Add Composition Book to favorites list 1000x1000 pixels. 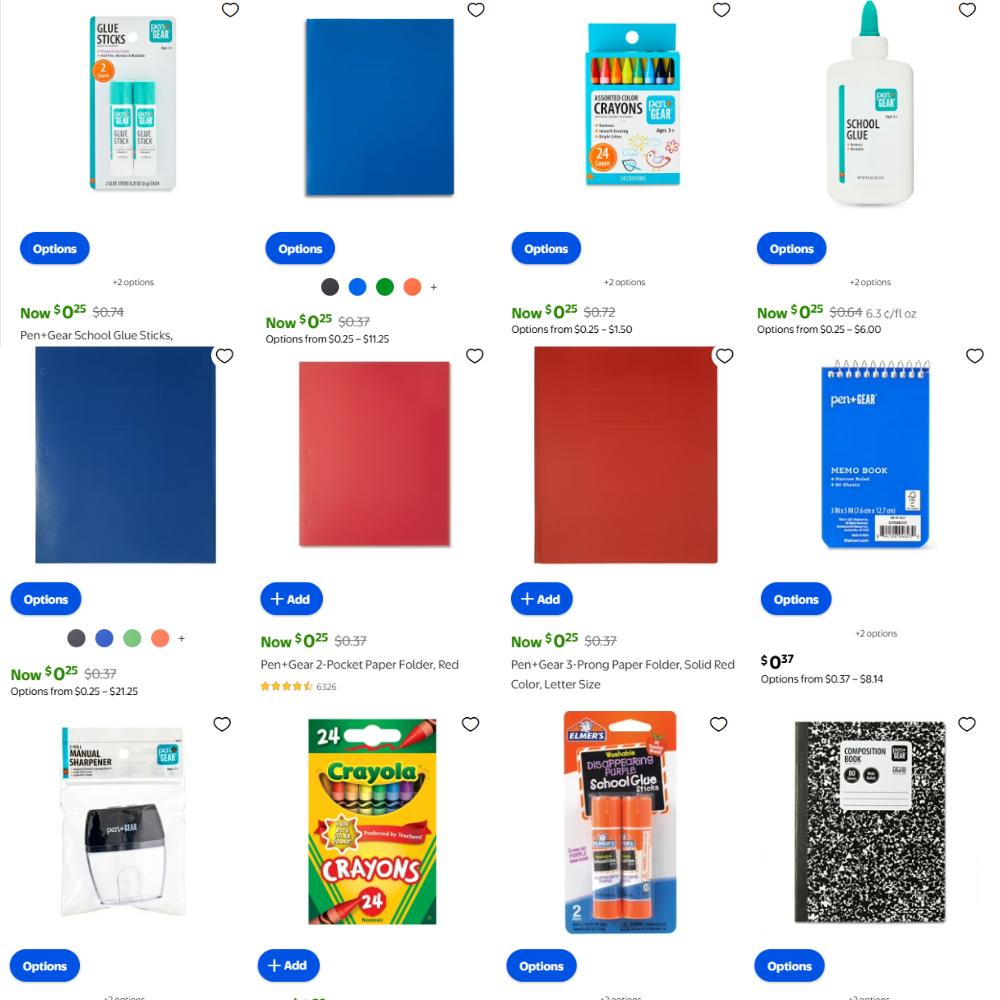click(x=967, y=724)
